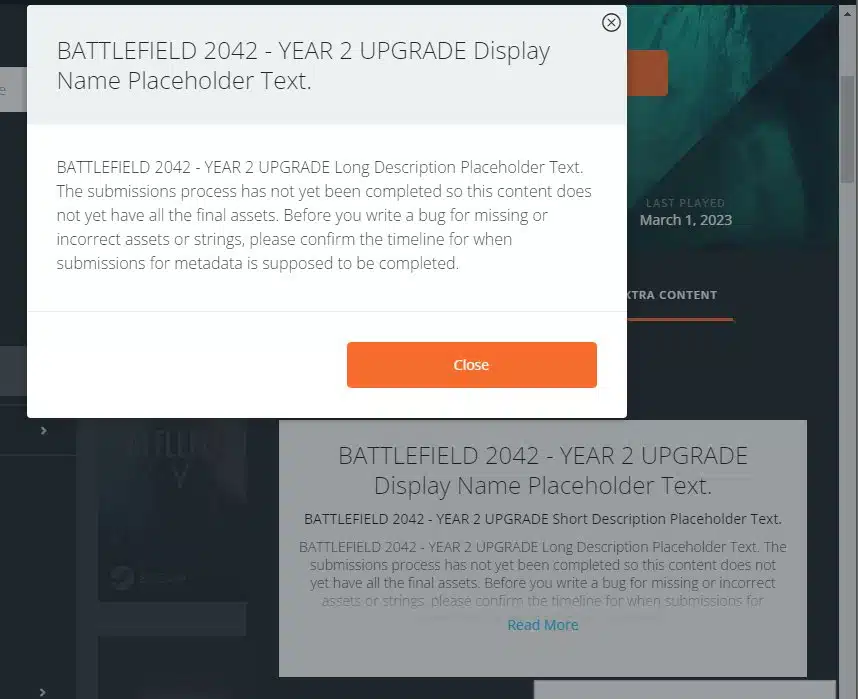858x699 pixels.
Task: Click the orange button behind the dialog
Action: click(x=647, y=74)
